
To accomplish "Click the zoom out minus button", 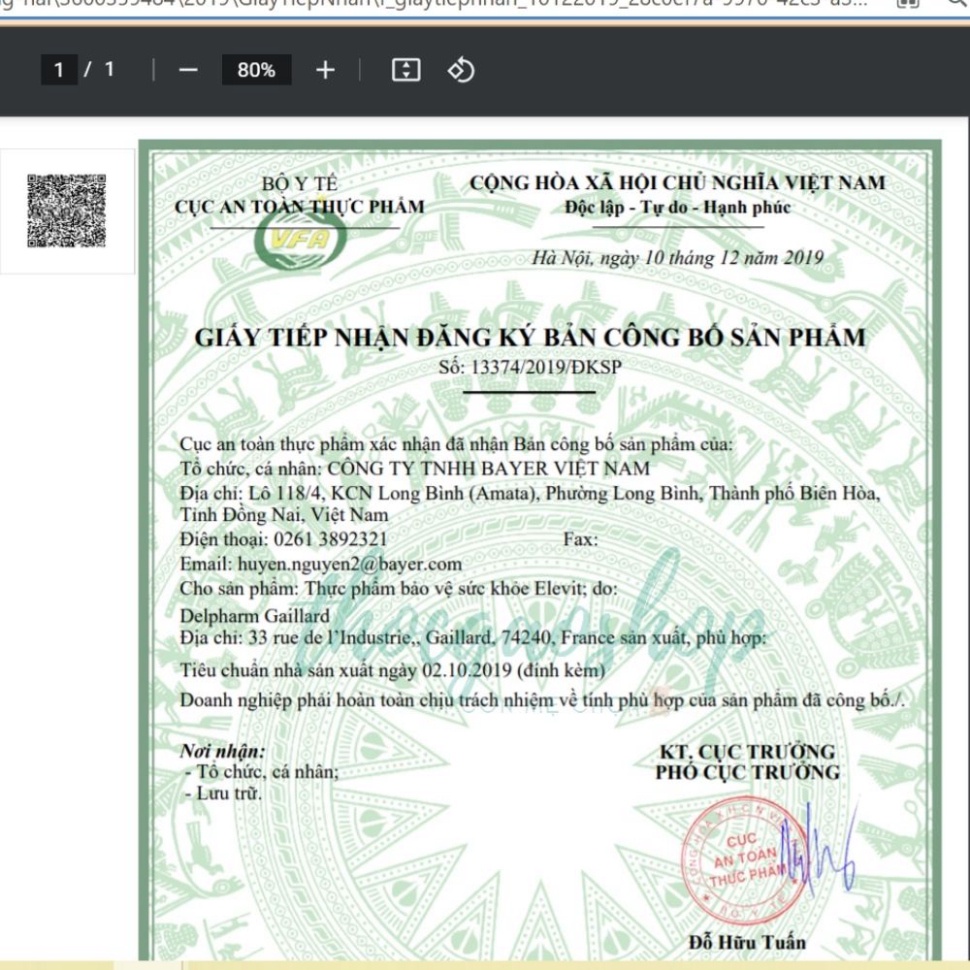I will [x=188, y=70].
